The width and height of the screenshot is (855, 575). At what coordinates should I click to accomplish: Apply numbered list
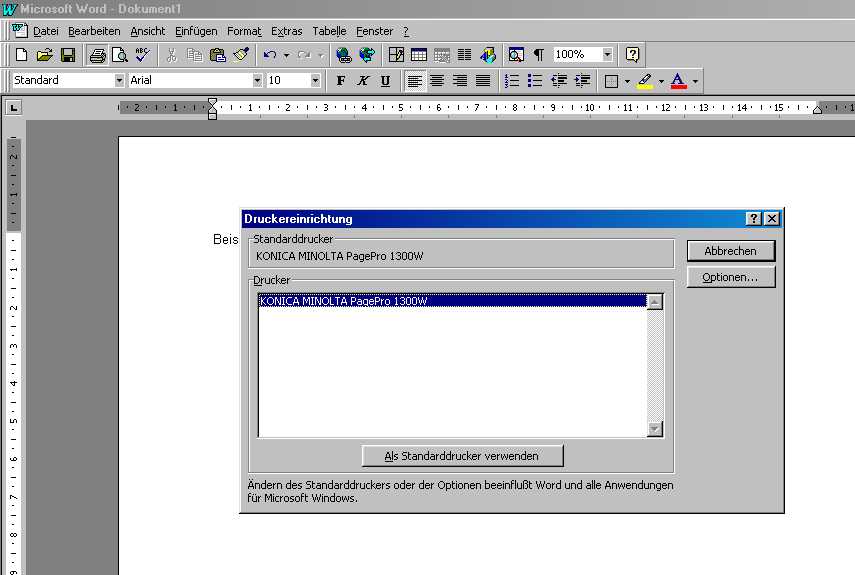[x=512, y=81]
